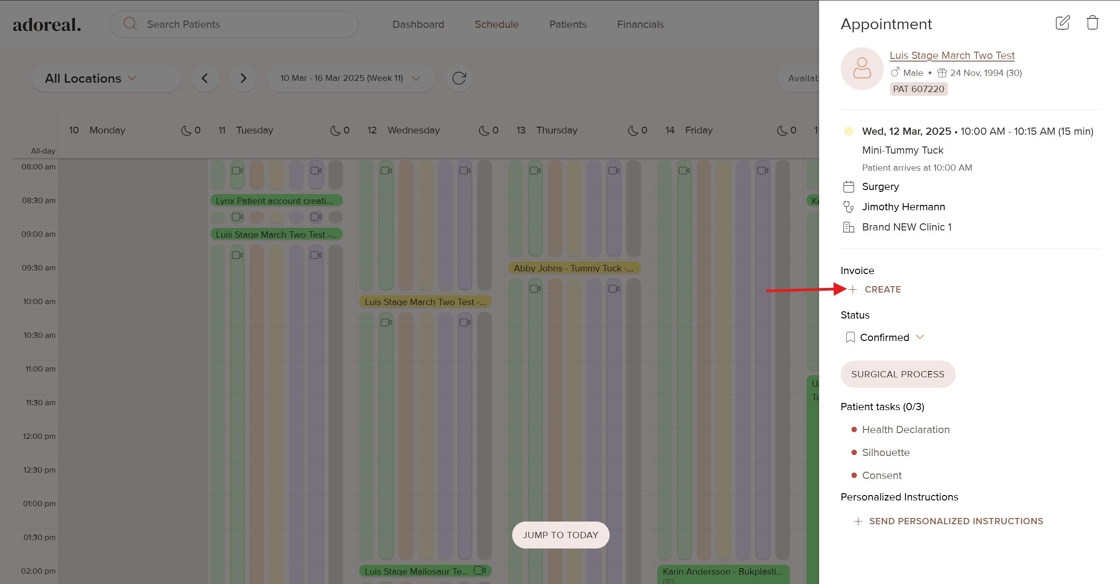Click the moon icon on Wednesday header
1120x584 pixels.
(484, 130)
